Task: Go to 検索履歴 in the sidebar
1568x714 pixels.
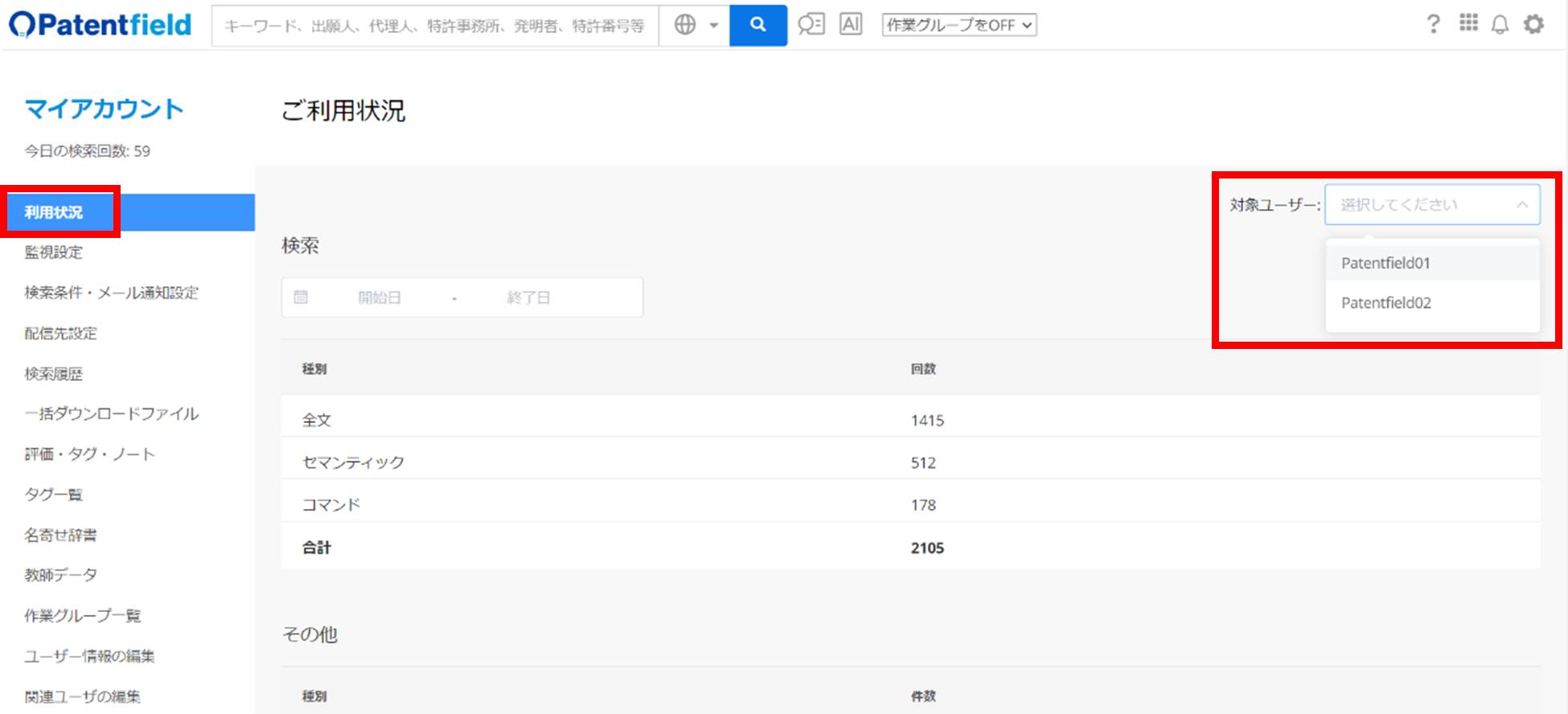Action: (54, 374)
